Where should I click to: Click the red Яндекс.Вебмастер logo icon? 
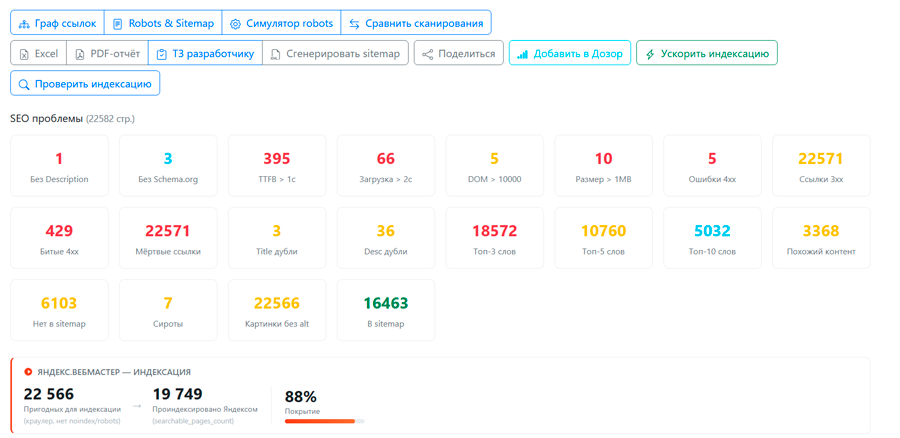[27, 371]
